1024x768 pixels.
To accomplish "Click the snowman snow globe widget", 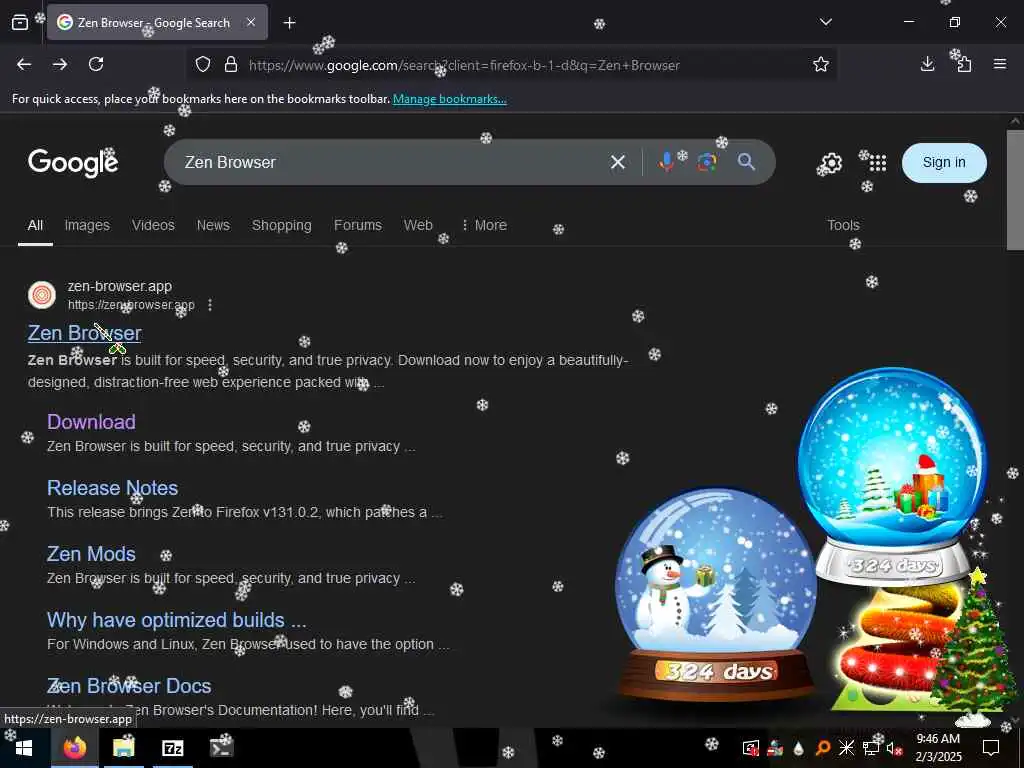I will pos(716,593).
